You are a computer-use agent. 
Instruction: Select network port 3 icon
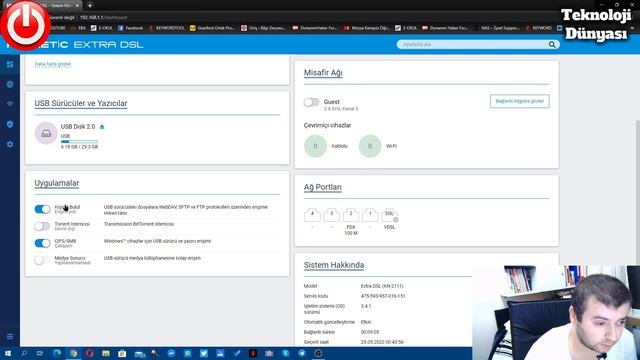[x=331, y=215]
